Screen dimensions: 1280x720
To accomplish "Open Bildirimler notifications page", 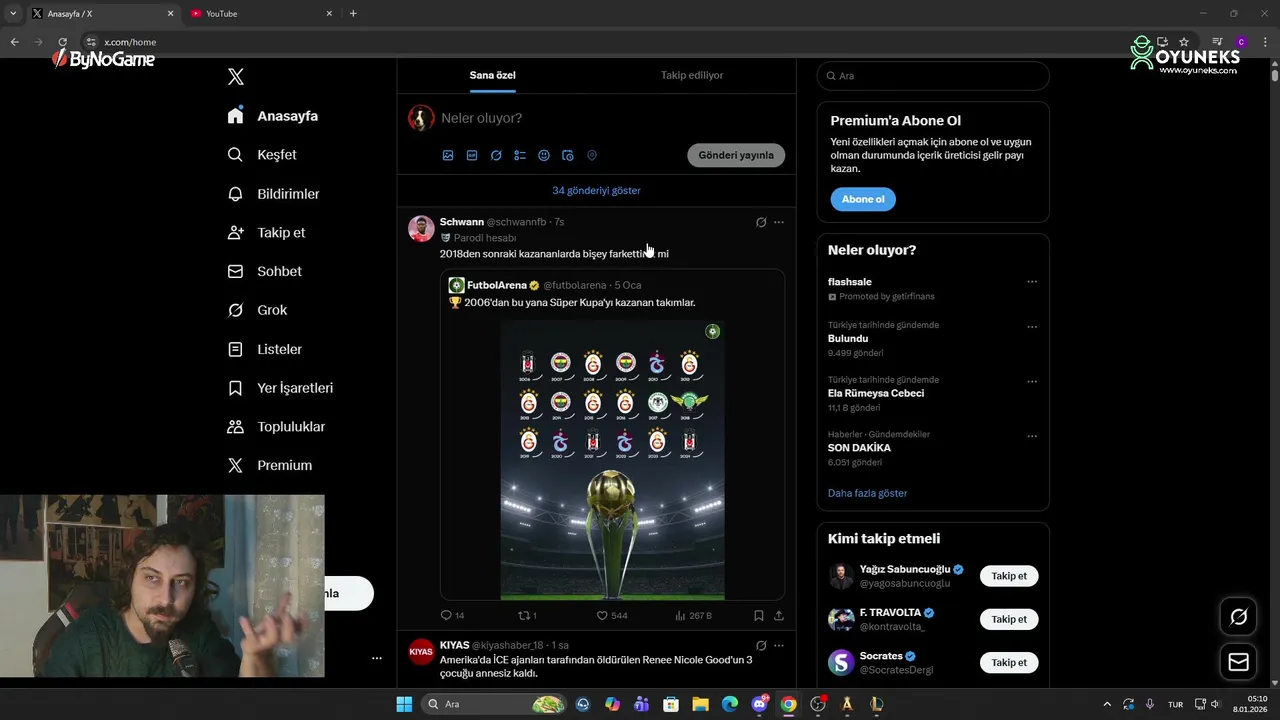I will click(274, 194).
